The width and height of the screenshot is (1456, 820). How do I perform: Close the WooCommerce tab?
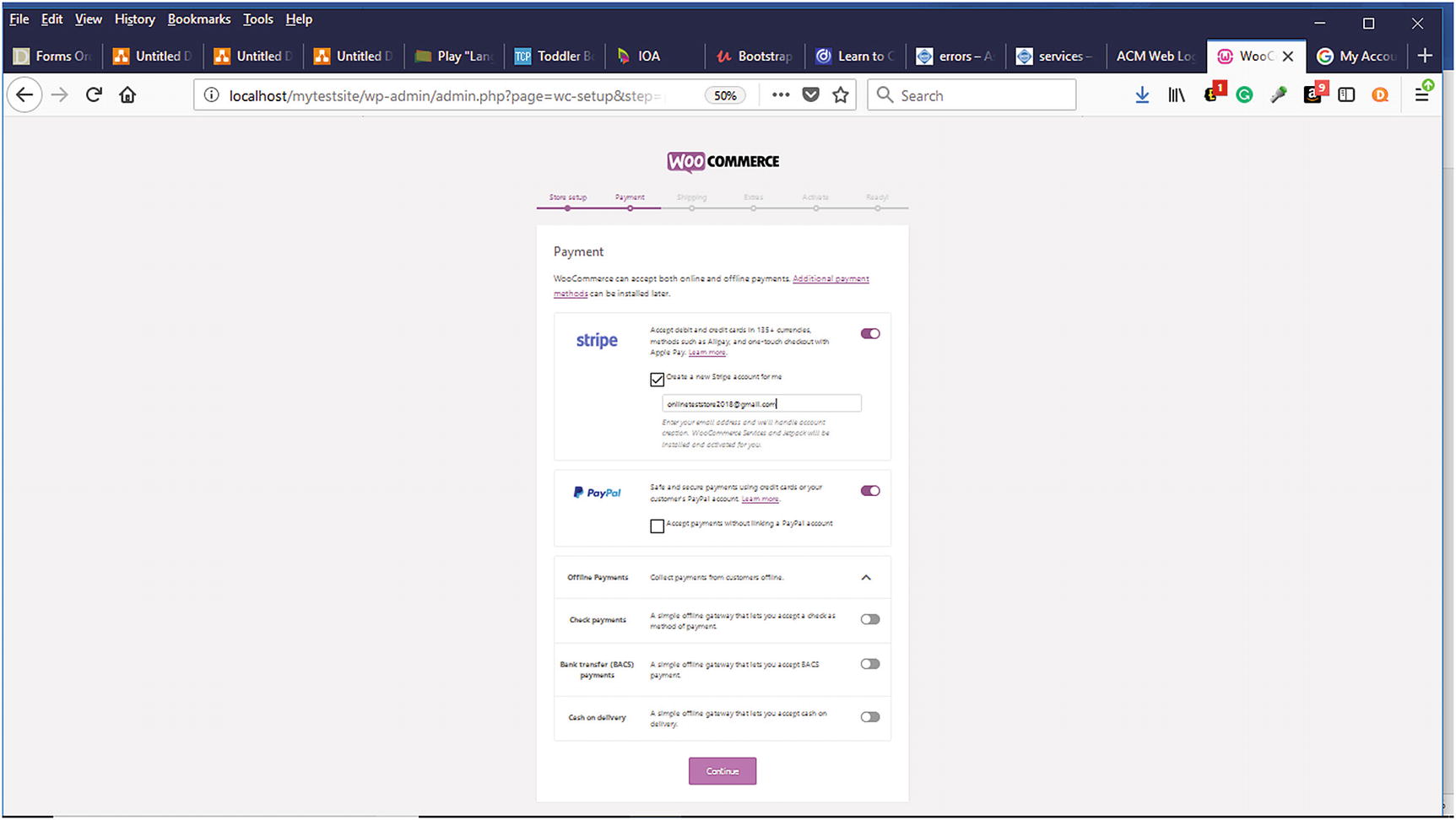[x=1288, y=57]
